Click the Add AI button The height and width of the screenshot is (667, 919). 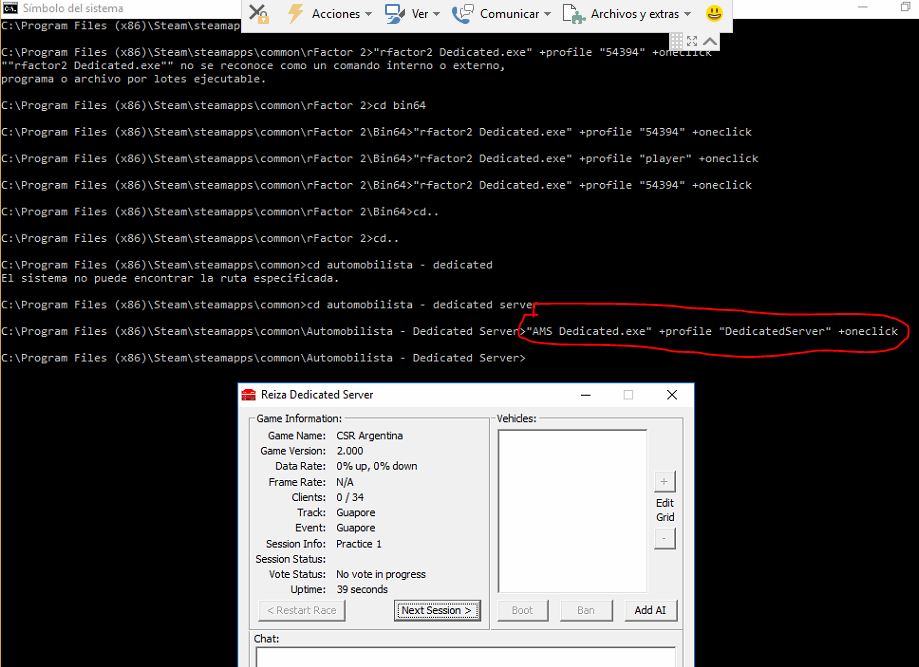650,610
